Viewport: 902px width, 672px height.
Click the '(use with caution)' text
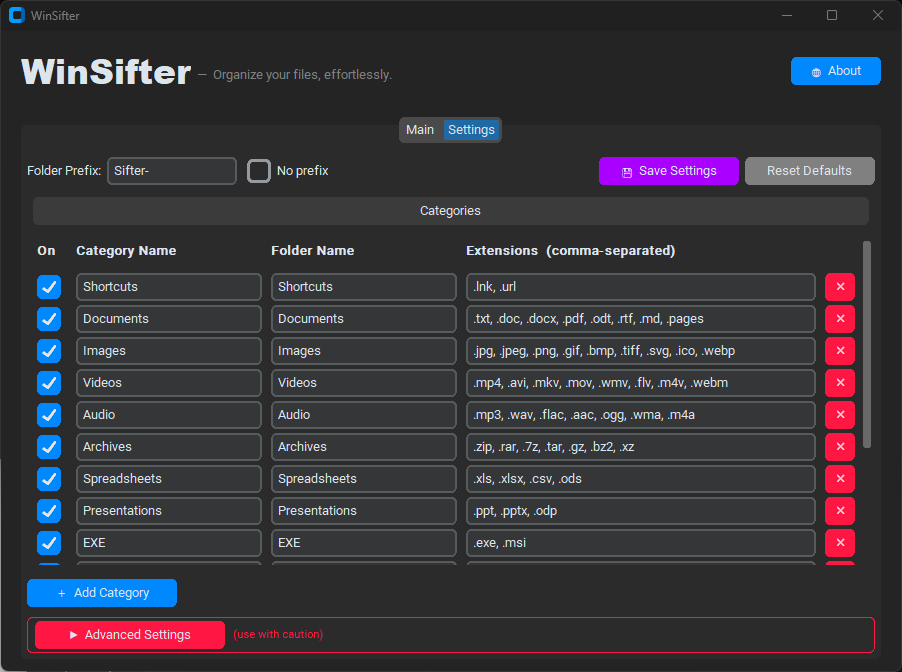pos(278,635)
